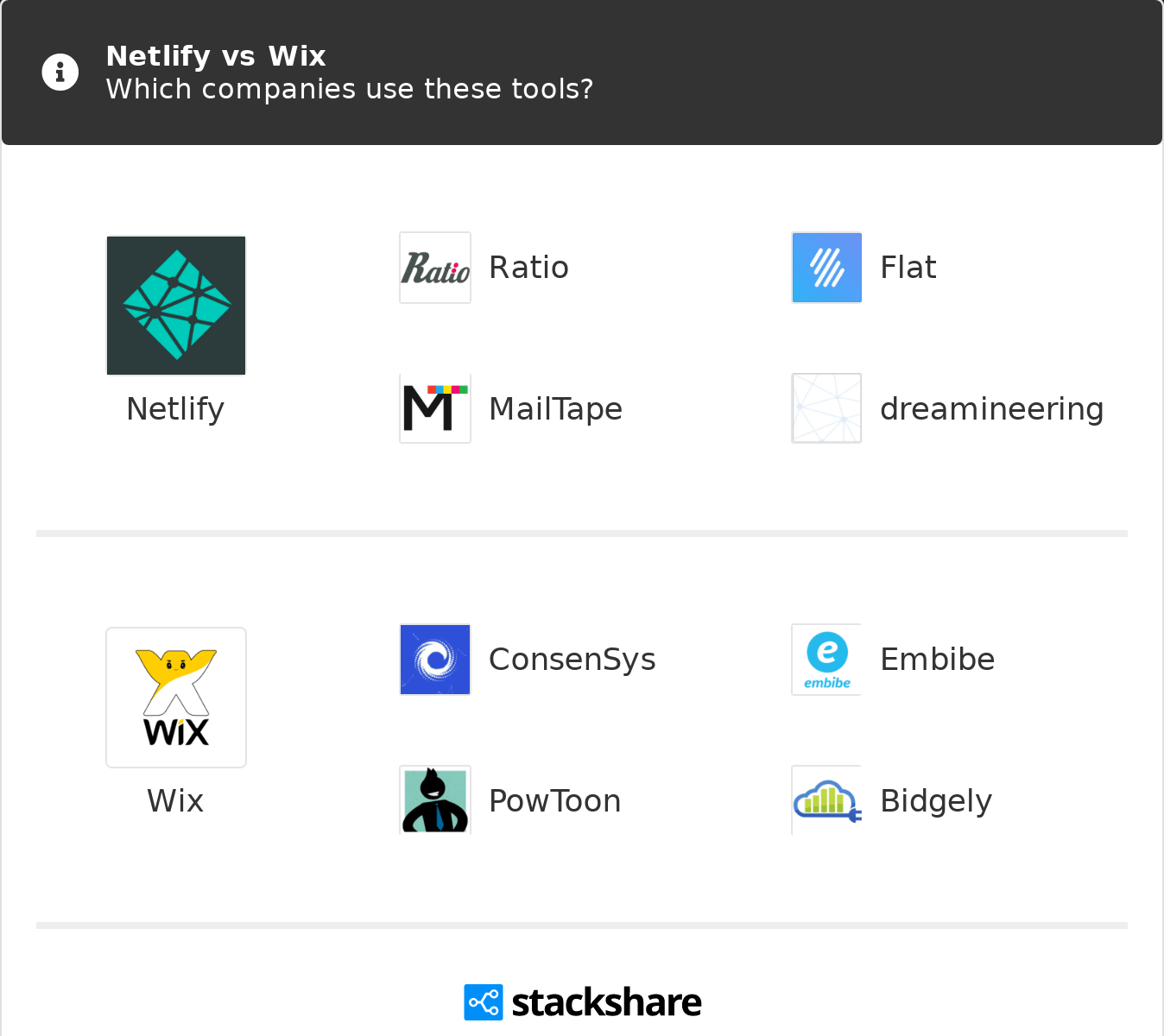Screen dimensions: 1164x1036
Task: Click the Bidgely cloud logo
Action: pos(827,800)
